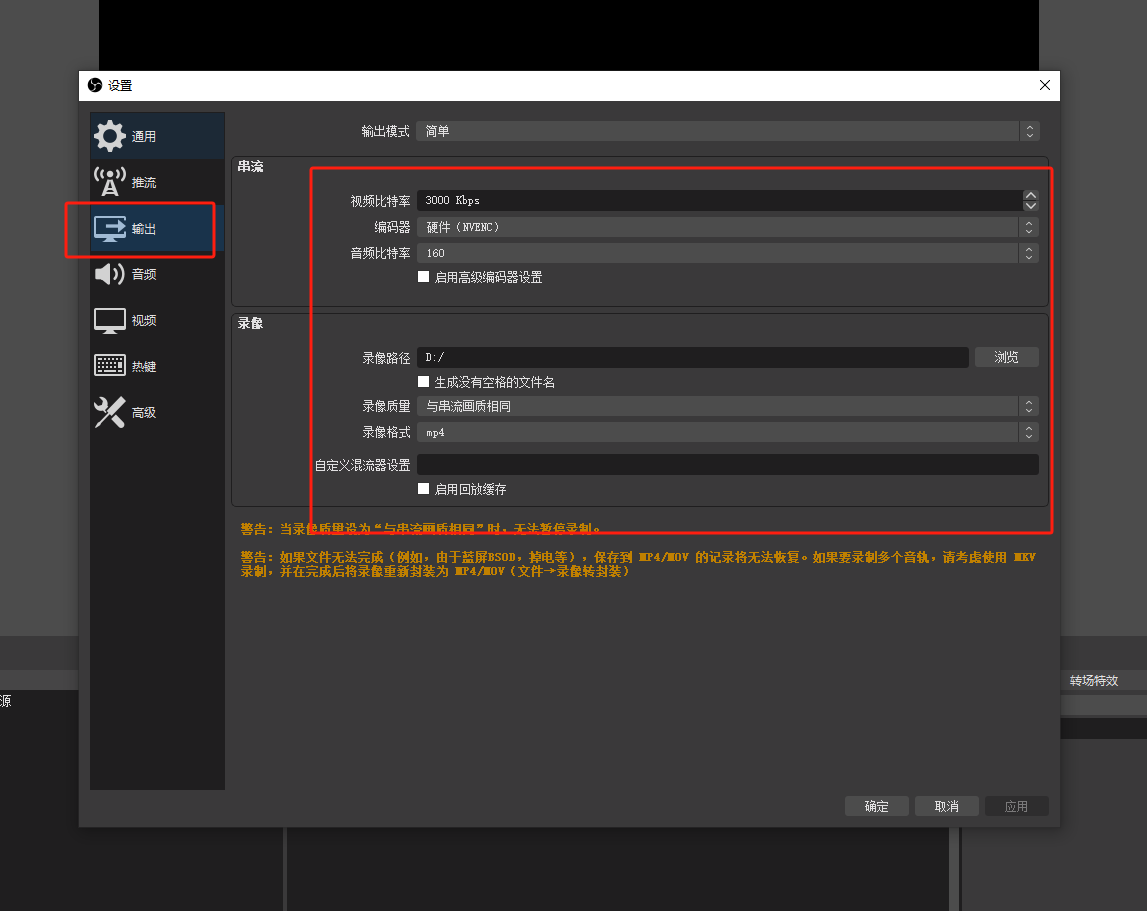The width and height of the screenshot is (1147, 911).
Task: Increase 视频比特率 with up arrow
Action: coord(1030,196)
